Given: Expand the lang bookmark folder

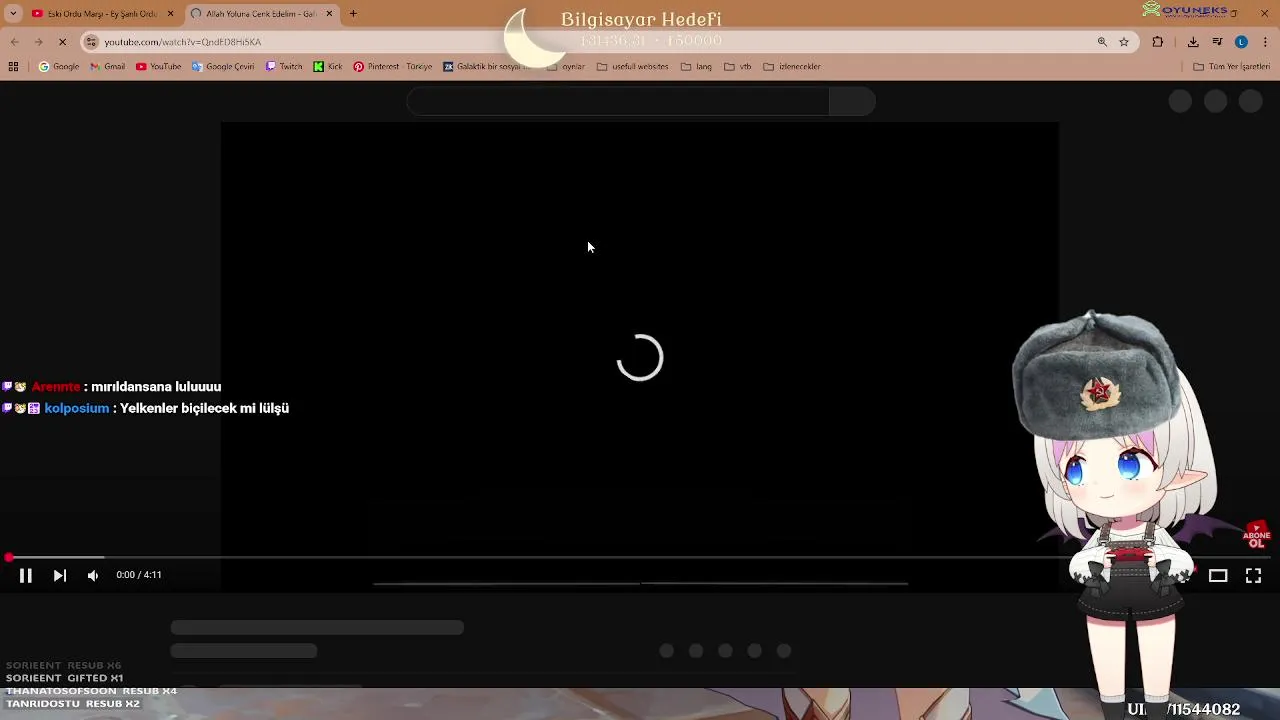Looking at the screenshot, I should coord(697,67).
